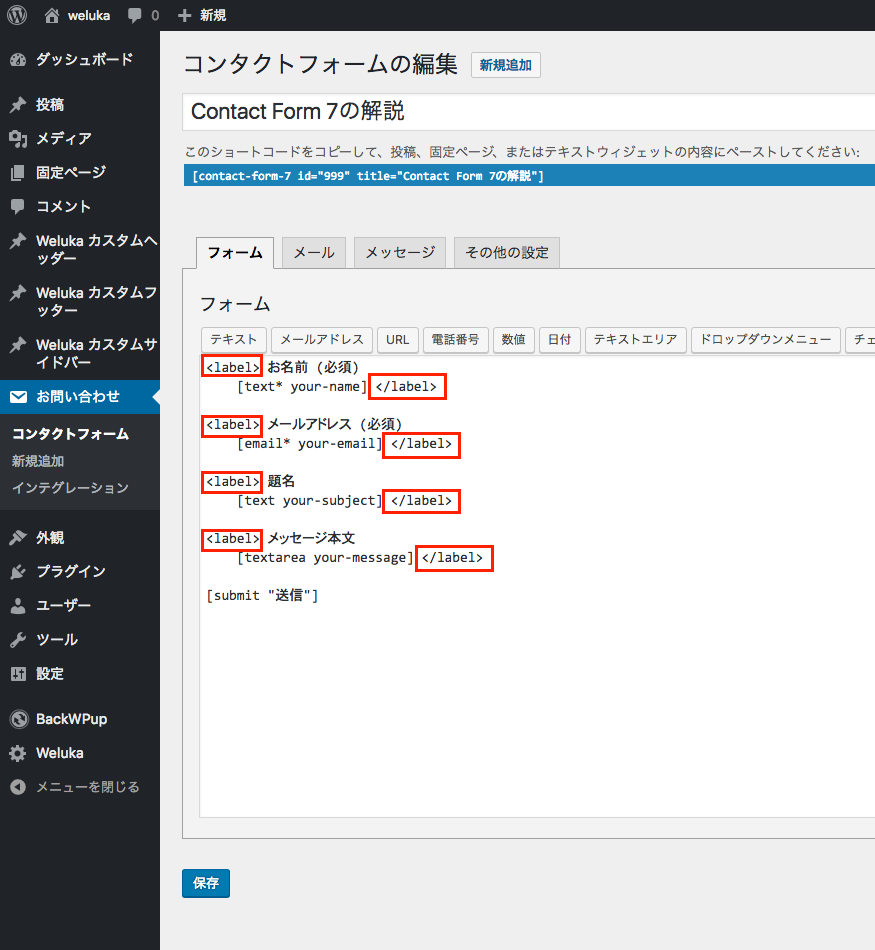Open the その他の設定 tab
This screenshot has width=875, height=950.
507,253
